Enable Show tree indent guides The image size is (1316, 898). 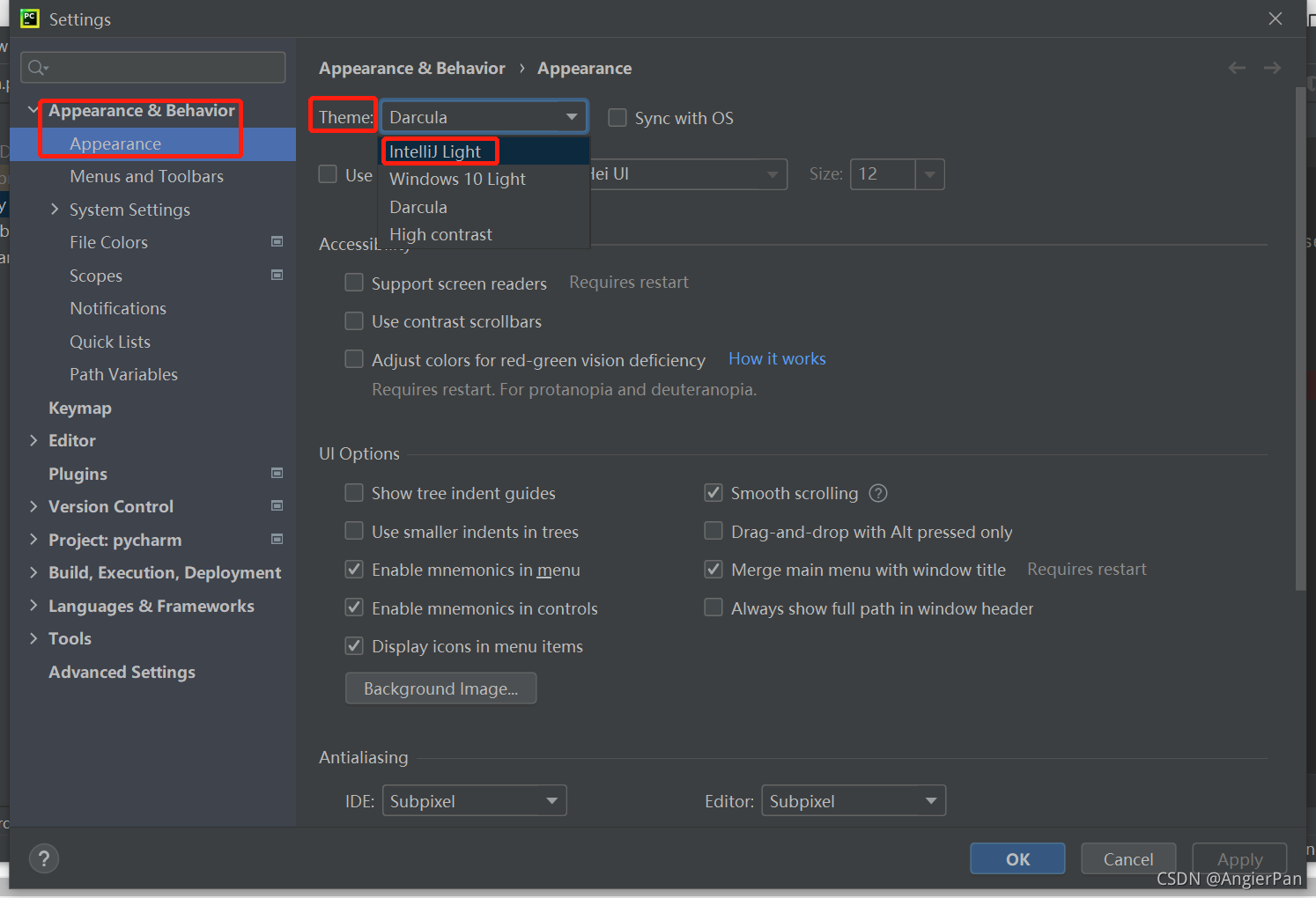click(354, 493)
